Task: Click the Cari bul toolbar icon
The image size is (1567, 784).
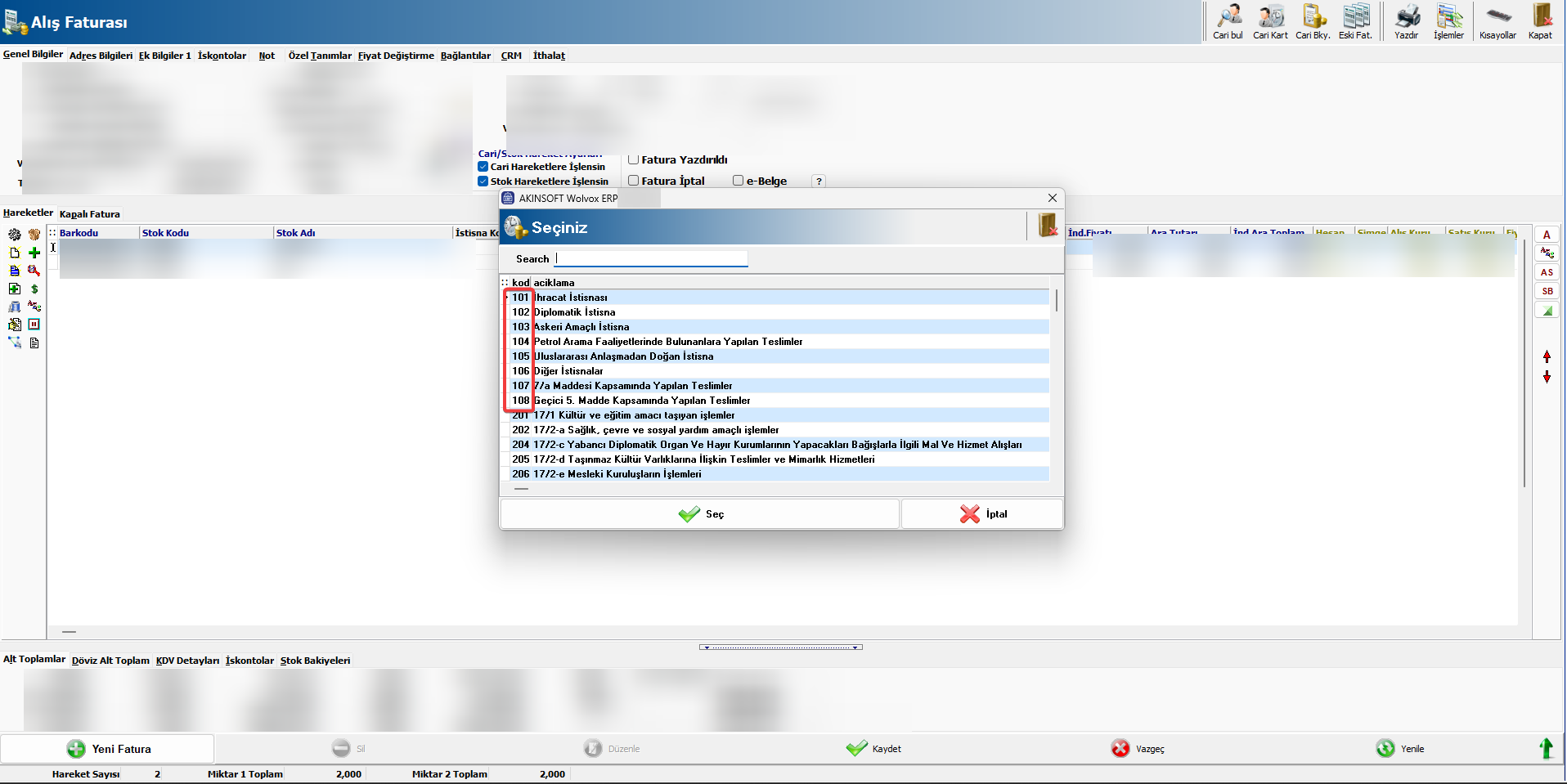Action: 1228,21
